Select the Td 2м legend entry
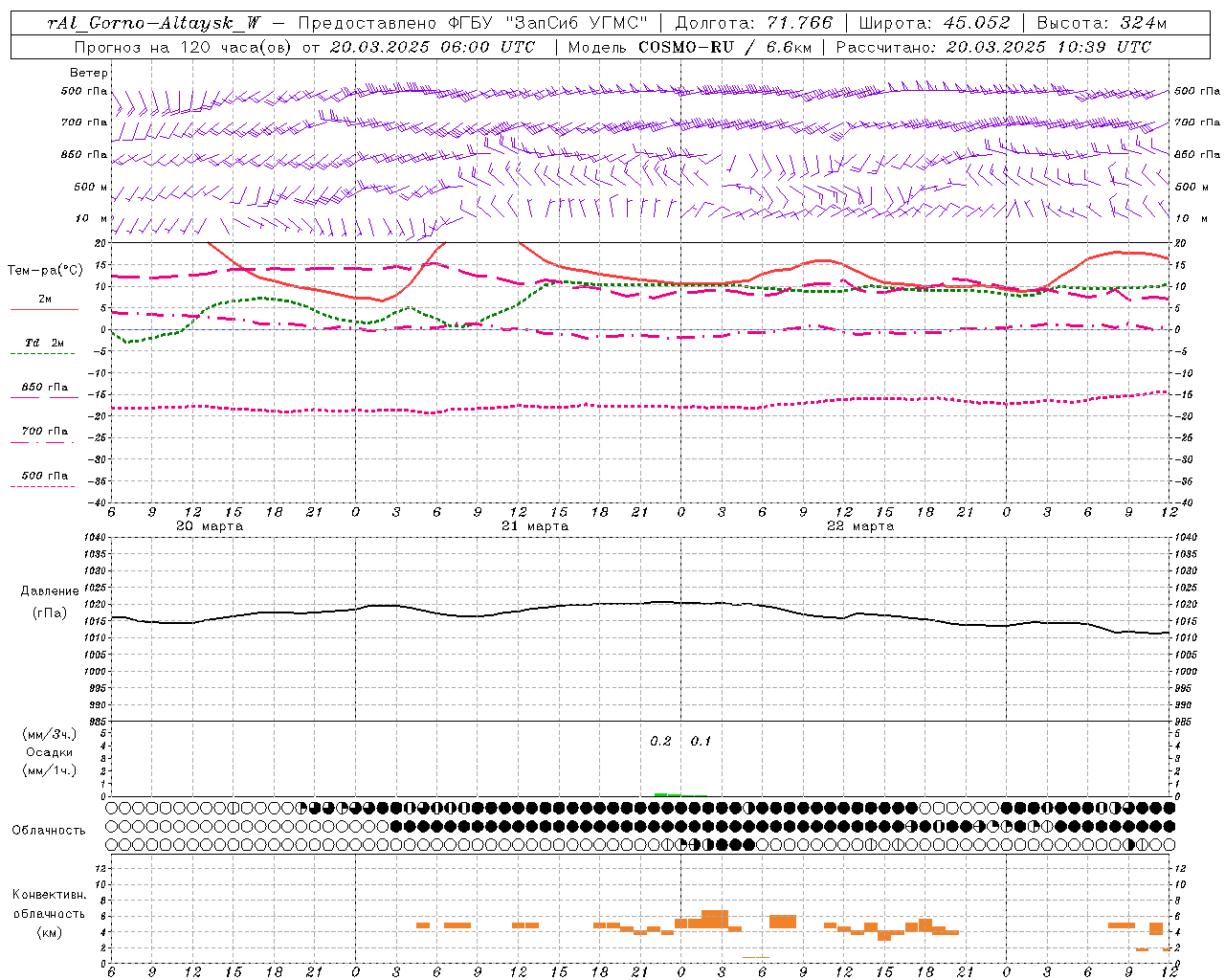1225x980 pixels. tap(45, 343)
